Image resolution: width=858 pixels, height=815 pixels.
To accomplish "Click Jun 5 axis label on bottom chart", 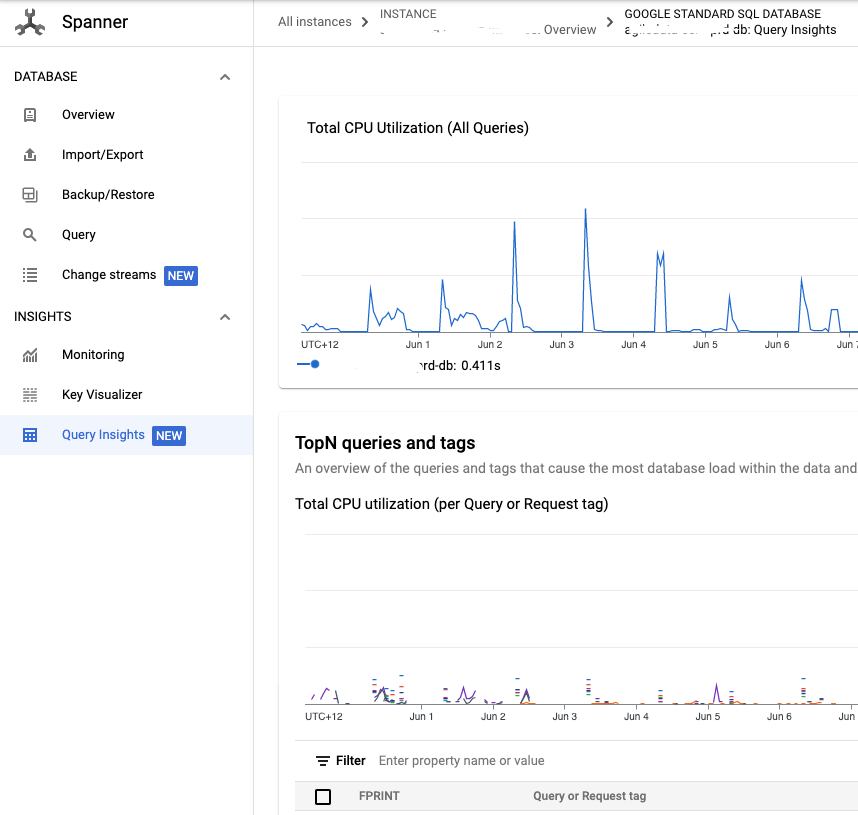I will [x=708, y=717].
